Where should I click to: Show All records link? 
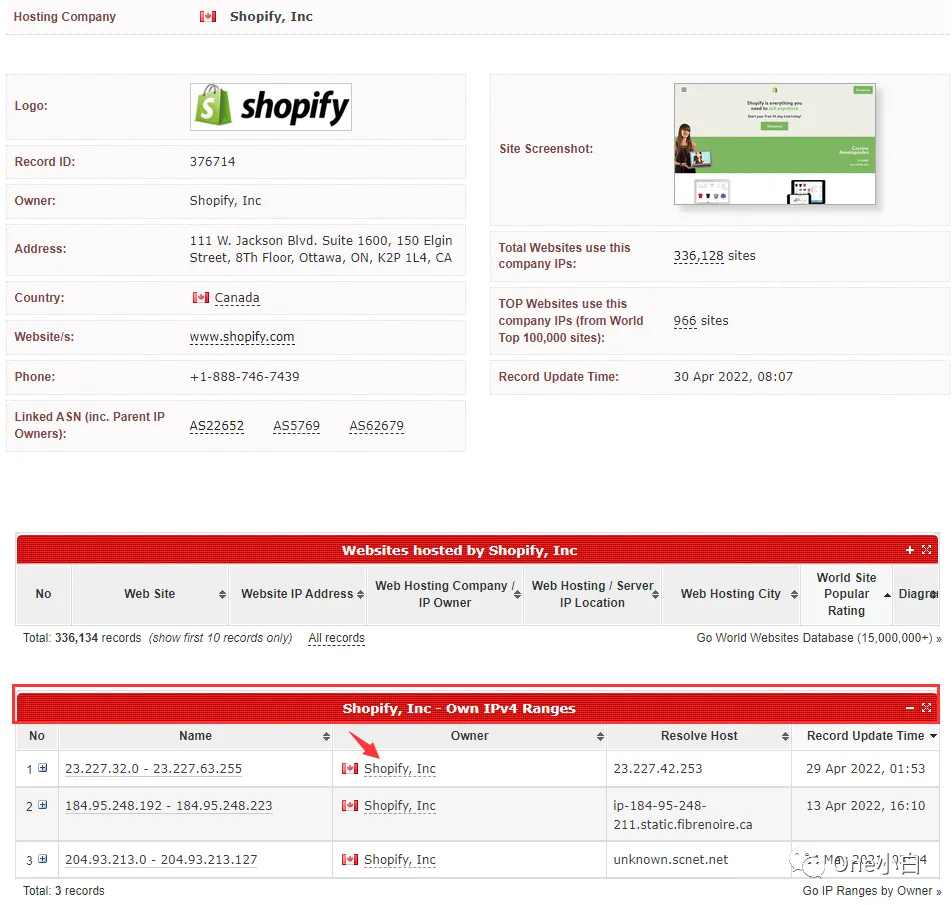[336, 638]
